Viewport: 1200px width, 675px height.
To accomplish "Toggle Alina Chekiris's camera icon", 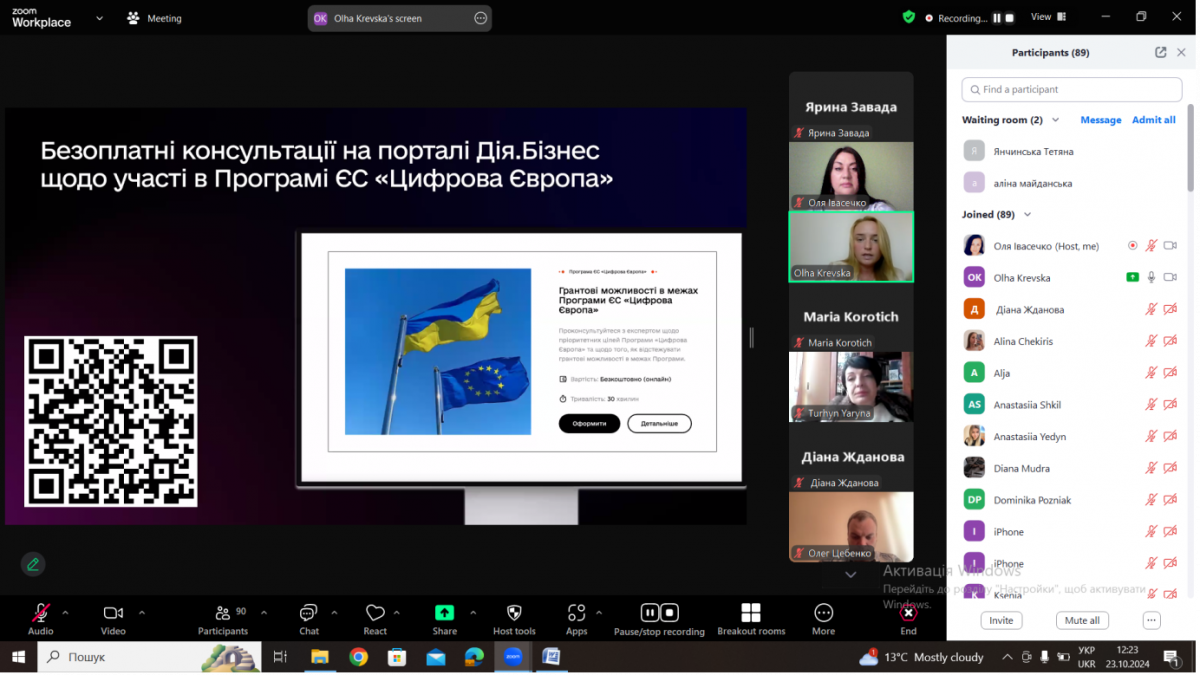I will tap(1171, 340).
